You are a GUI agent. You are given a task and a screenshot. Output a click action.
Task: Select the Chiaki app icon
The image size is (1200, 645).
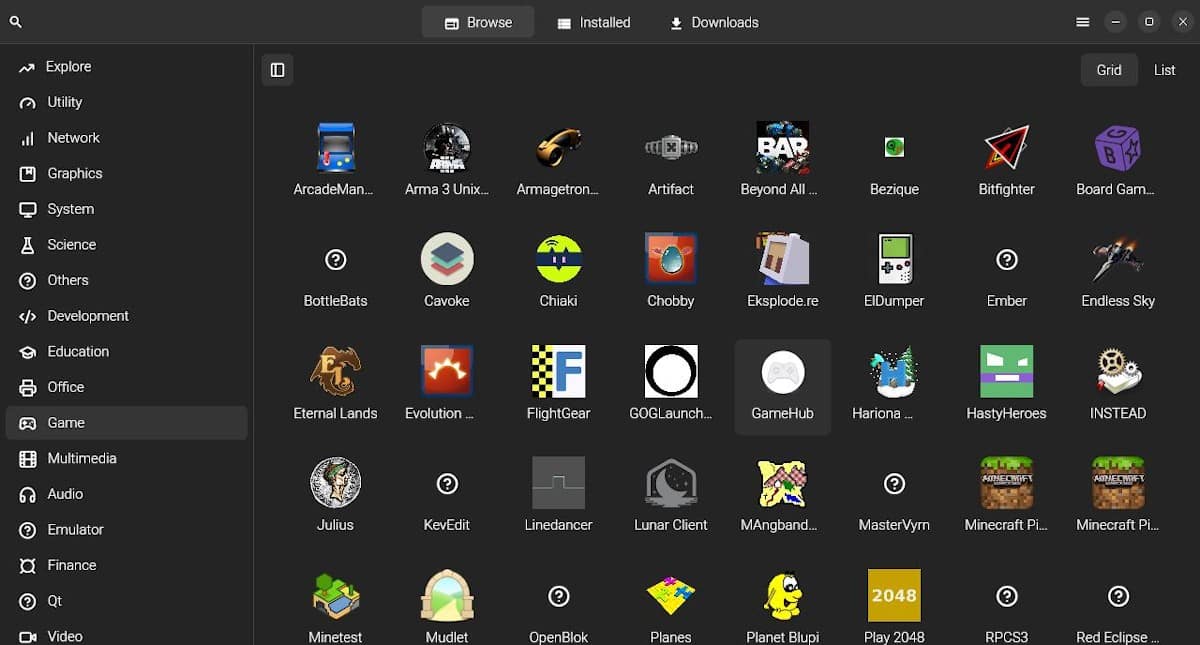pos(558,260)
